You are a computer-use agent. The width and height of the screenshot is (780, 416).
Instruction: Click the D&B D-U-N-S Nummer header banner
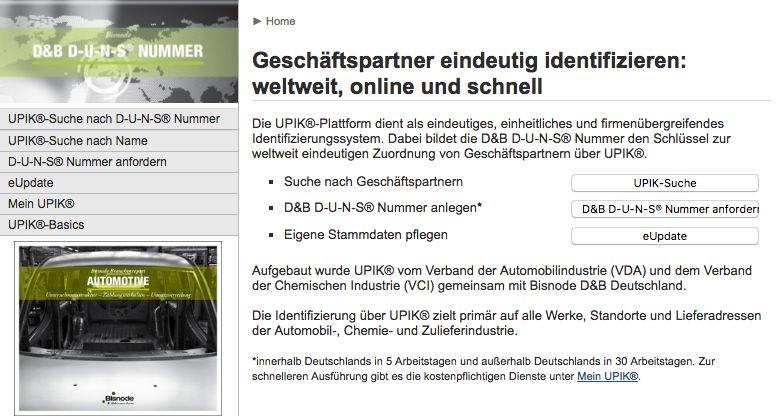click(119, 51)
